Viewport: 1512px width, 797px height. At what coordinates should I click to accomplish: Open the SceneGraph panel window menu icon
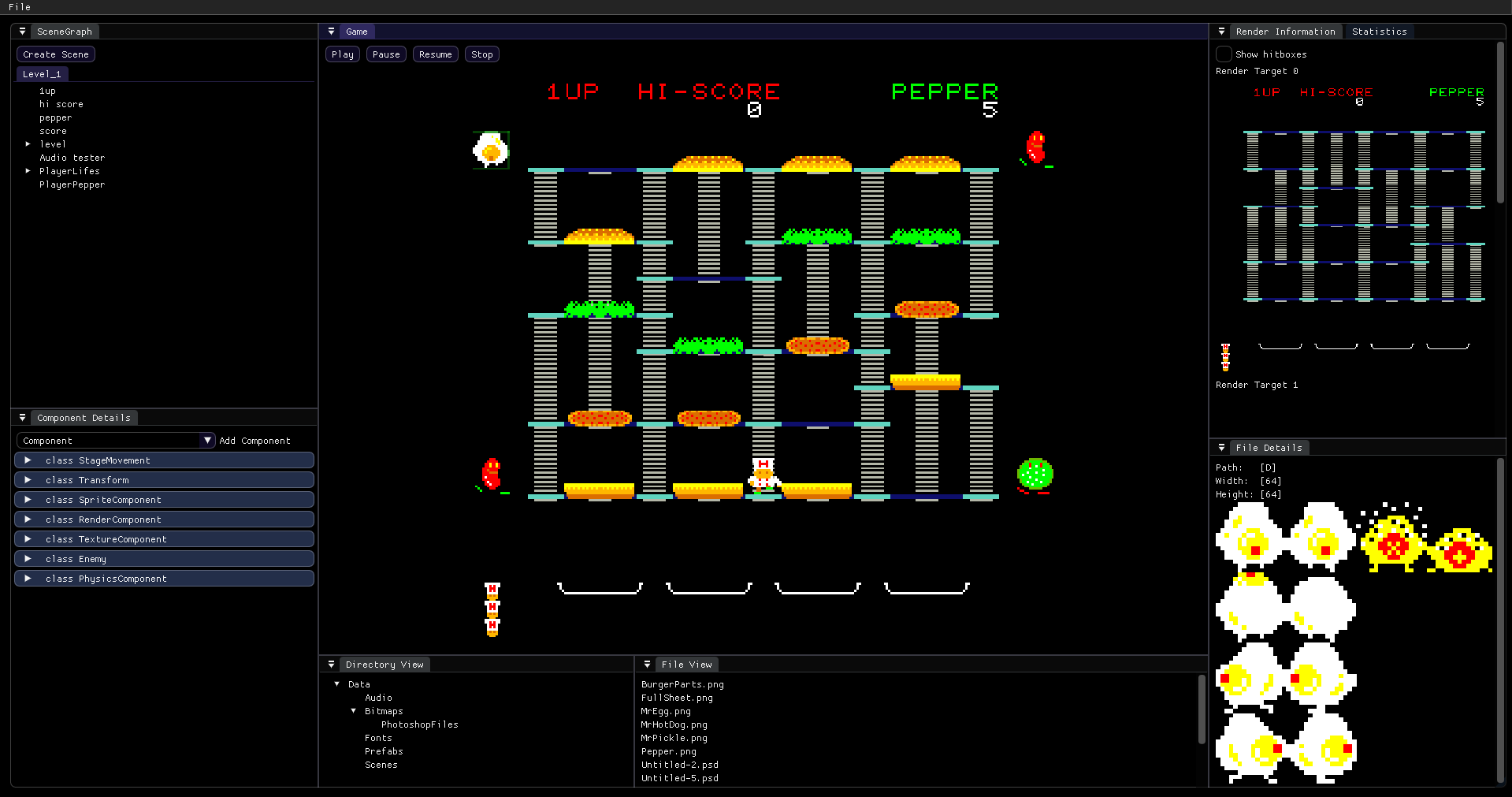coord(22,32)
